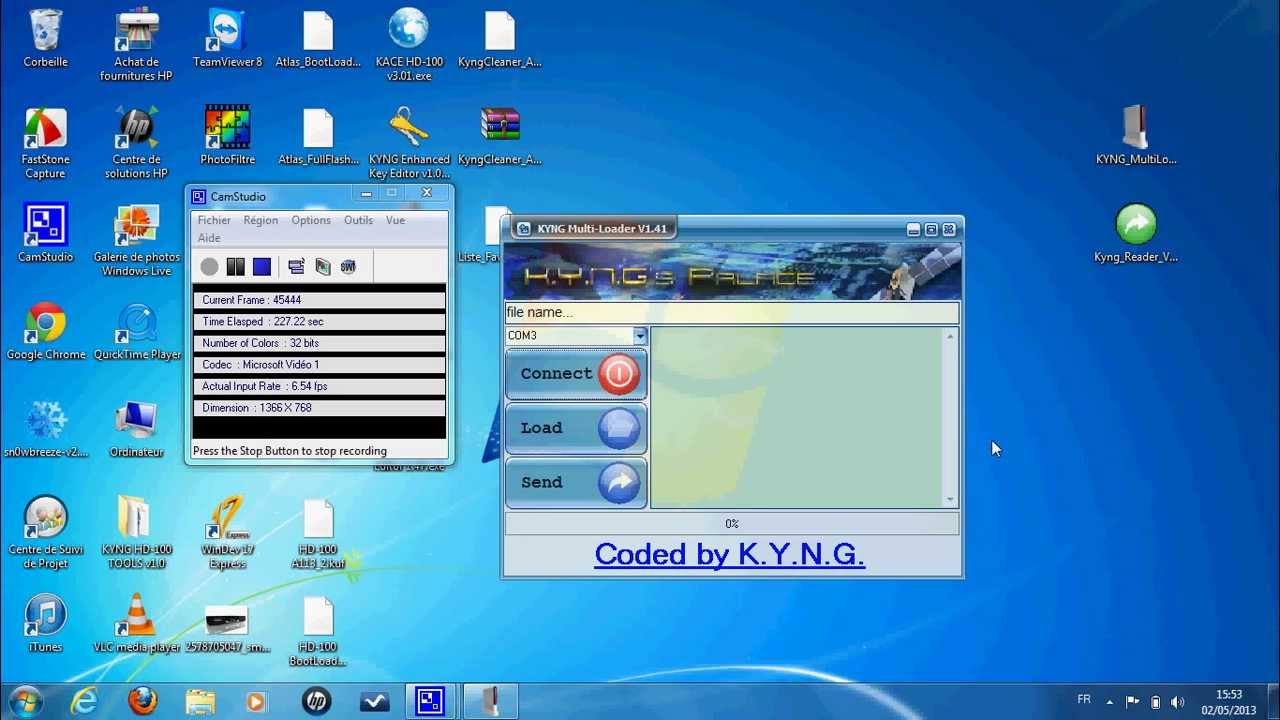The height and width of the screenshot is (720, 1280).
Task: Open the Vue menu in CamStudio
Action: [395, 220]
